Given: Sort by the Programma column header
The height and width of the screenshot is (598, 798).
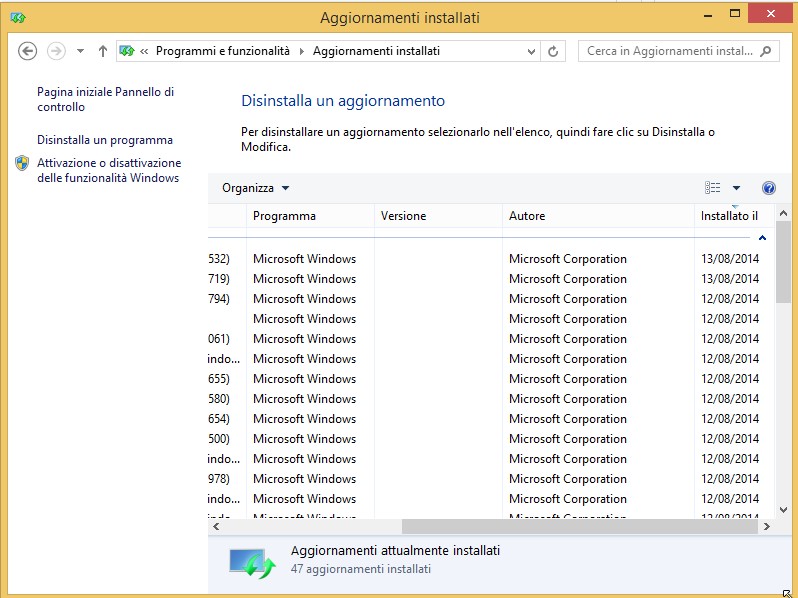Looking at the screenshot, I should point(310,216).
